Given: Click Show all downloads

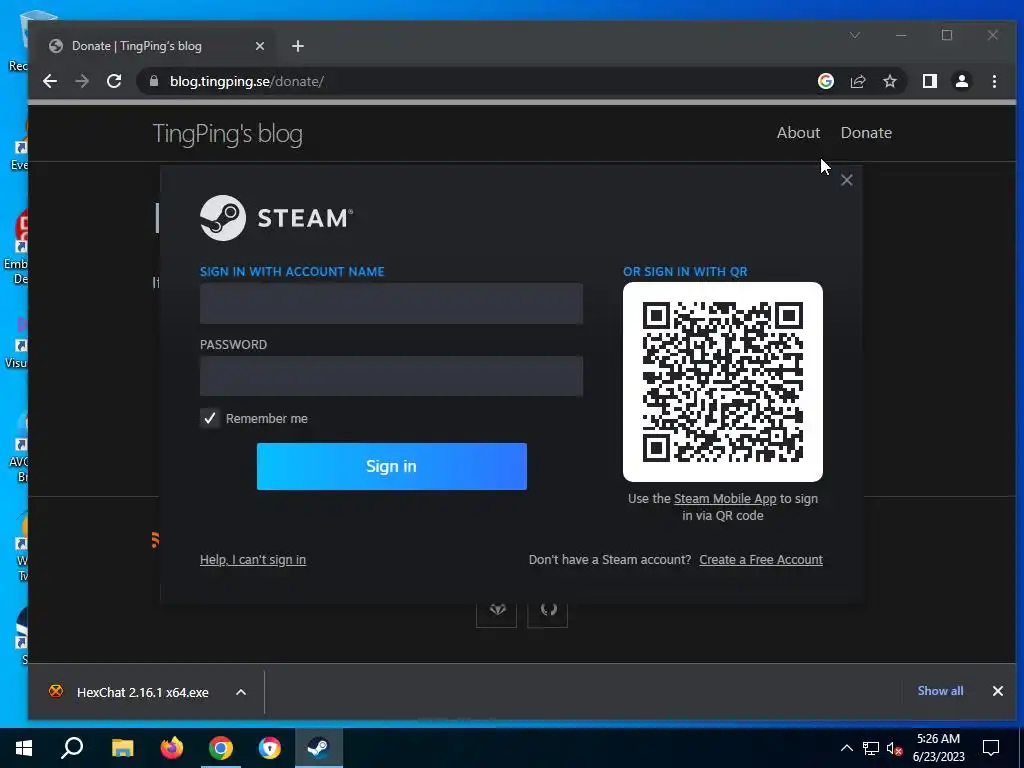Looking at the screenshot, I should [940, 691].
